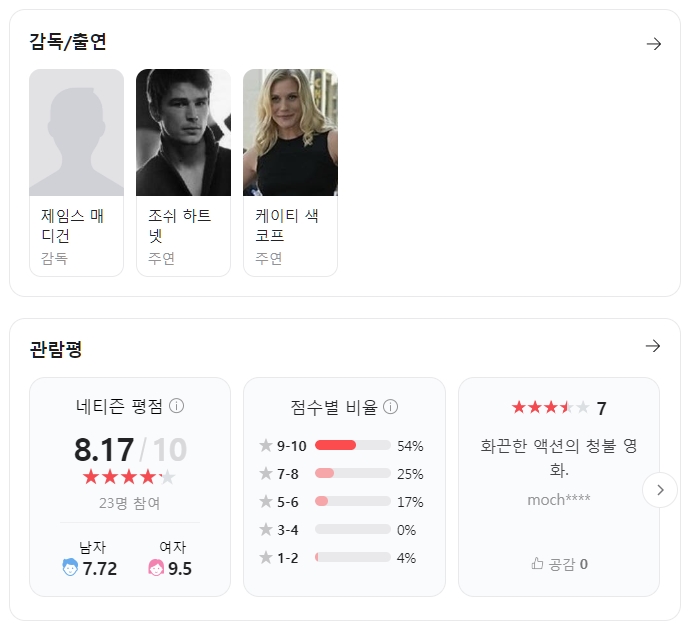This screenshot has height=628, width=690.
Task: Click the info icon next to 점수별 비율
Action: [391, 407]
